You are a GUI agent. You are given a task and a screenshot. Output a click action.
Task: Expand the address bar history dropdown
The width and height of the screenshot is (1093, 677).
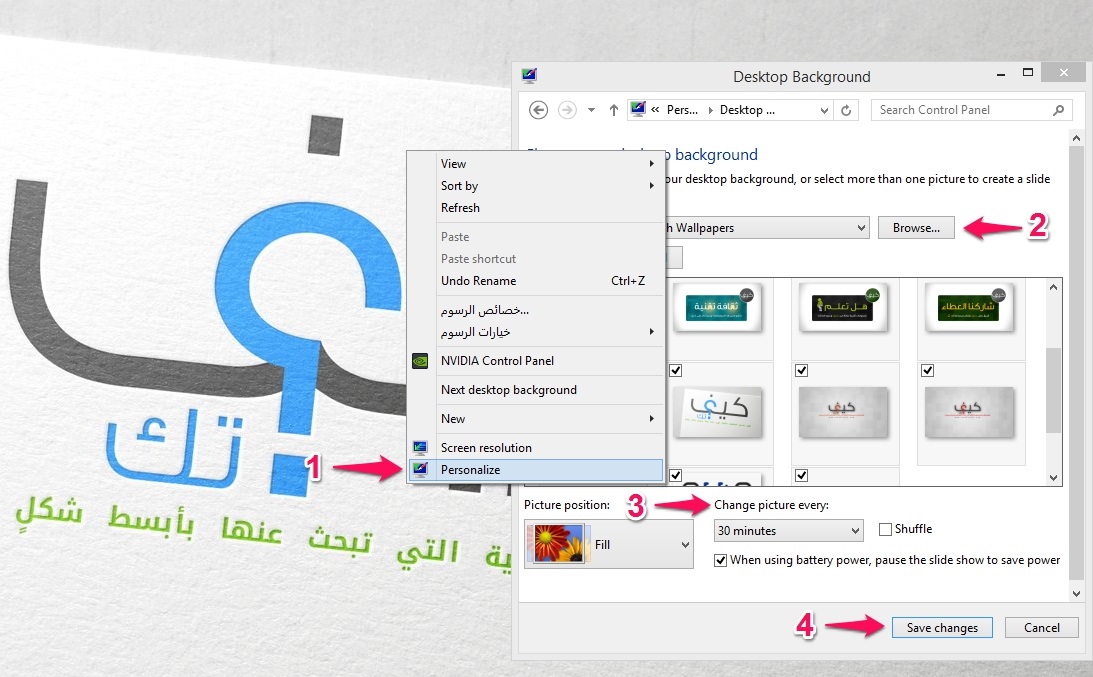[824, 110]
